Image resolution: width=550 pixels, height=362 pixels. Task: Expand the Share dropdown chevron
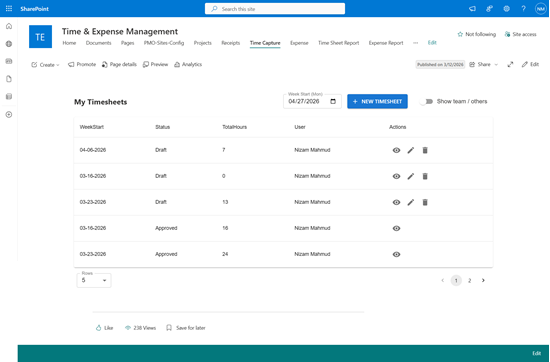[496, 65]
